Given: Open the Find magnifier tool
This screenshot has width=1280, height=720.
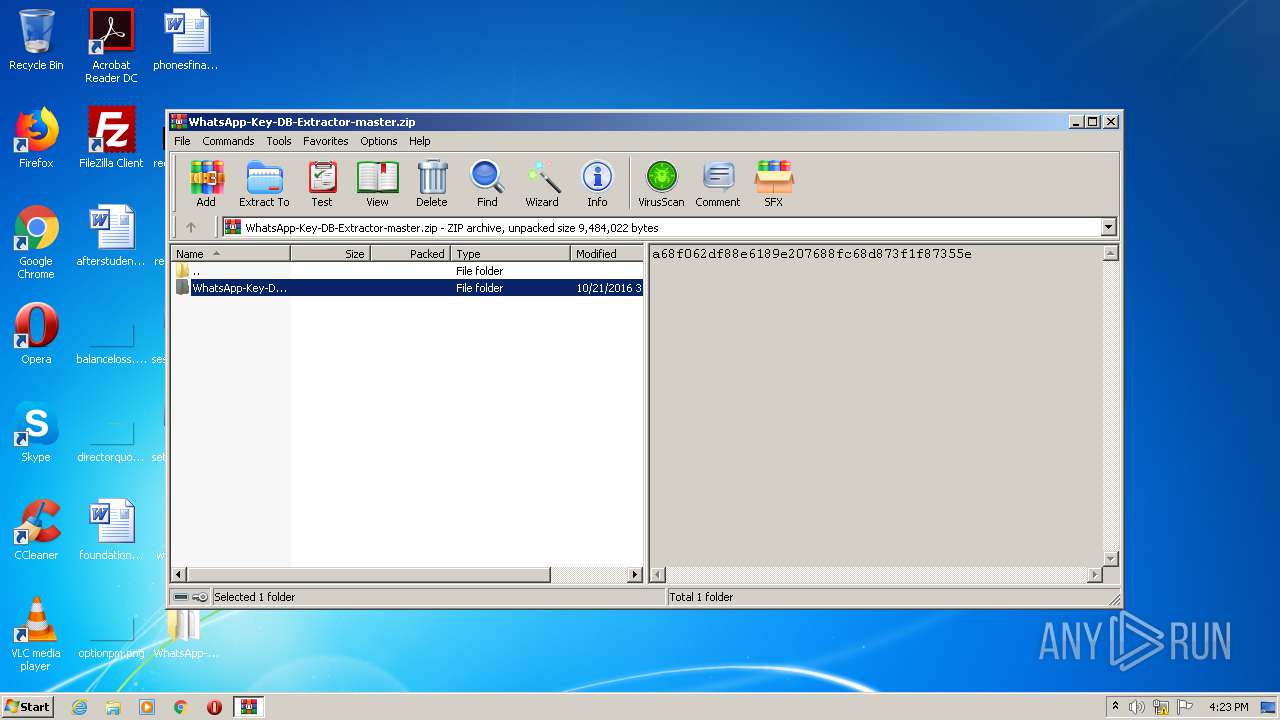Looking at the screenshot, I should 487,184.
